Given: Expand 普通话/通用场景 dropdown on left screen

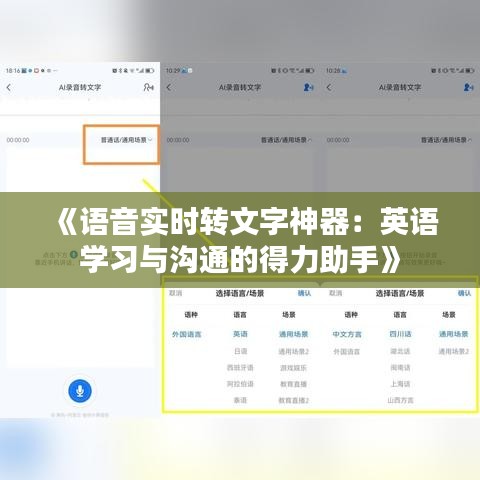Looking at the screenshot, I should pyautogui.click(x=126, y=140).
